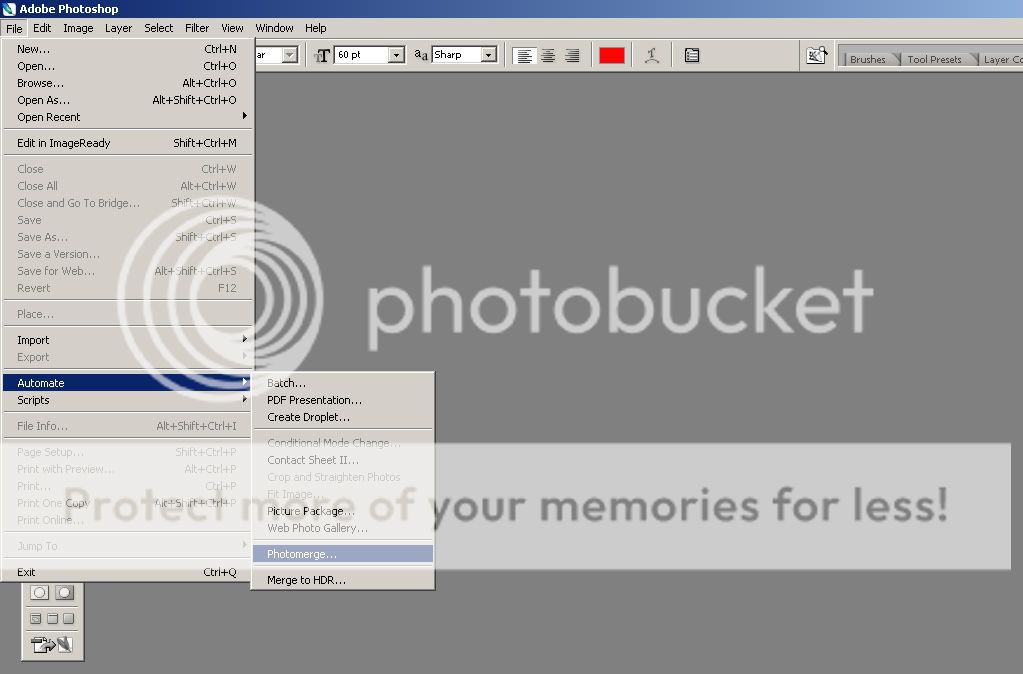Image resolution: width=1023 pixels, height=674 pixels.
Task: Choose Browse... from the File menu
Action: (x=129, y=83)
